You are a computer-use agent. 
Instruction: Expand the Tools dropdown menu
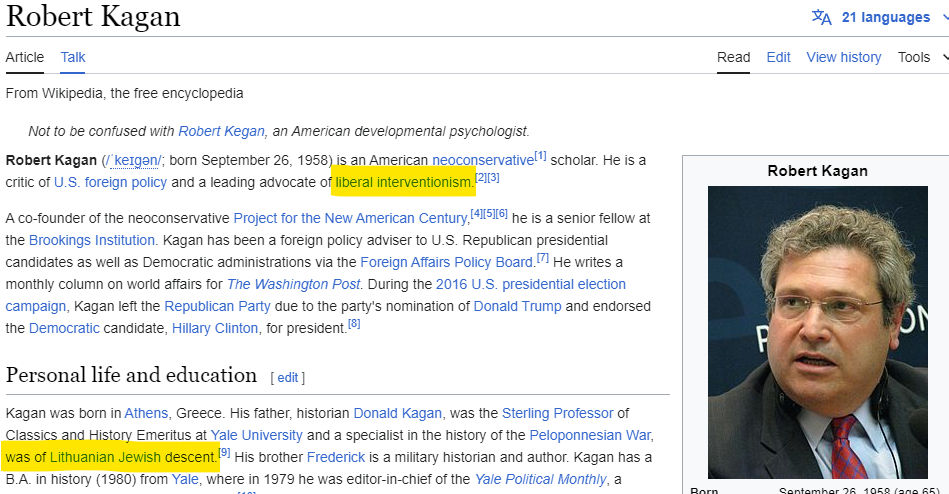click(x=922, y=57)
